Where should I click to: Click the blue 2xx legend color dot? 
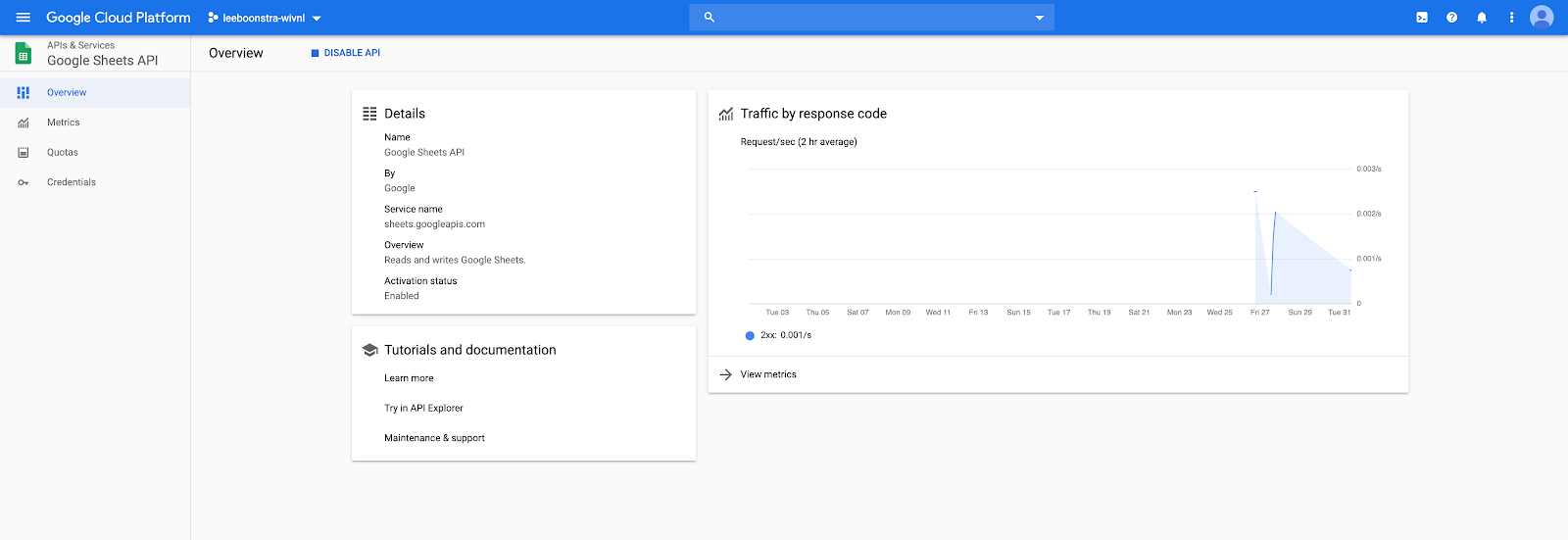(x=750, y=335)
